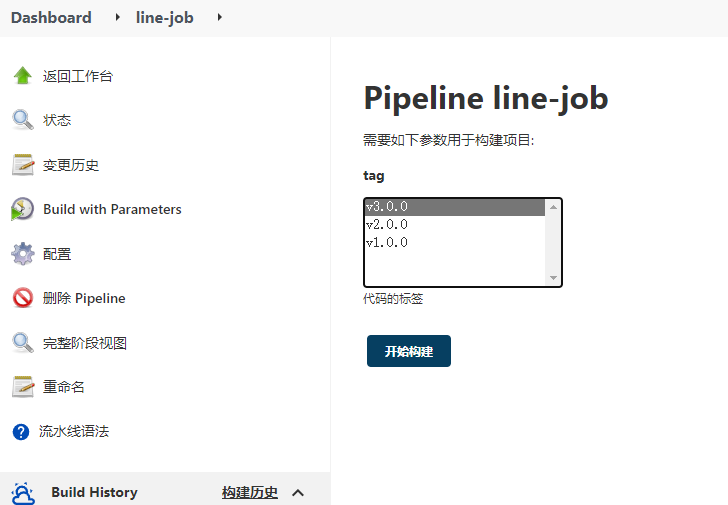Viewport: 728px width, 505px height.
Task: Open the Build with Parameters menu item
Action: tap(112, 209)
